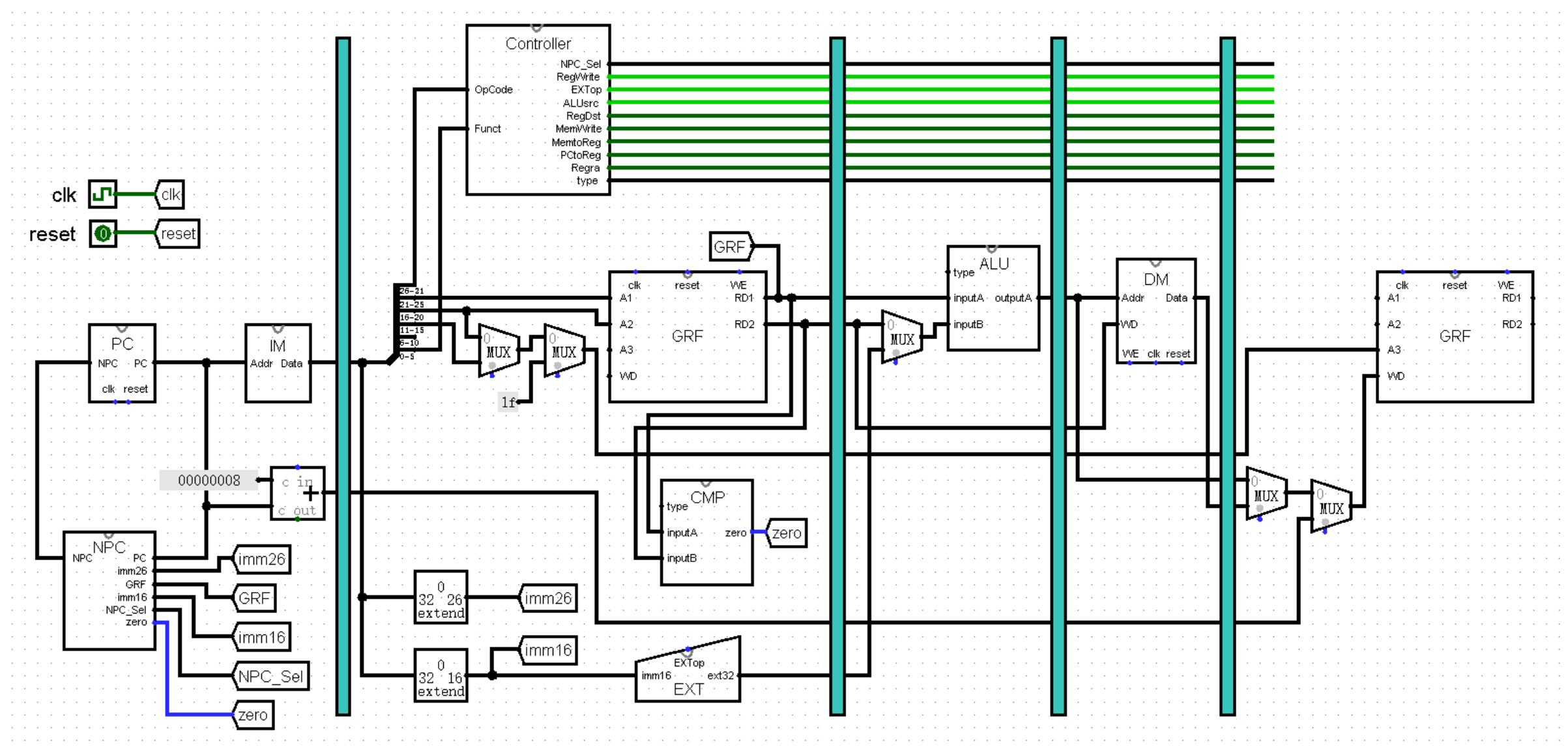Toggle the clk clock input pin
1568x753 pixels.
[102, 194]
